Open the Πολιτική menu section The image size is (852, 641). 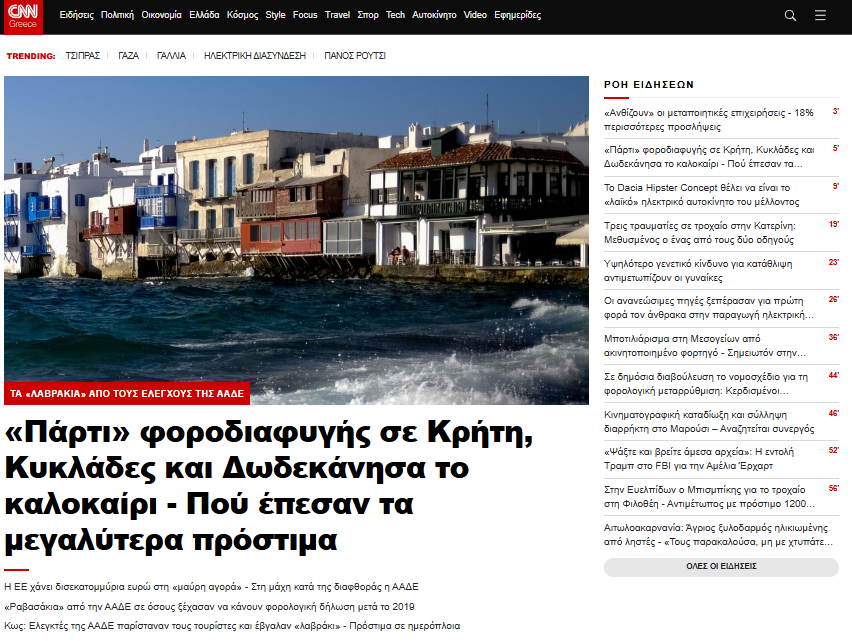pyautogui.click(x=117, y=15)
